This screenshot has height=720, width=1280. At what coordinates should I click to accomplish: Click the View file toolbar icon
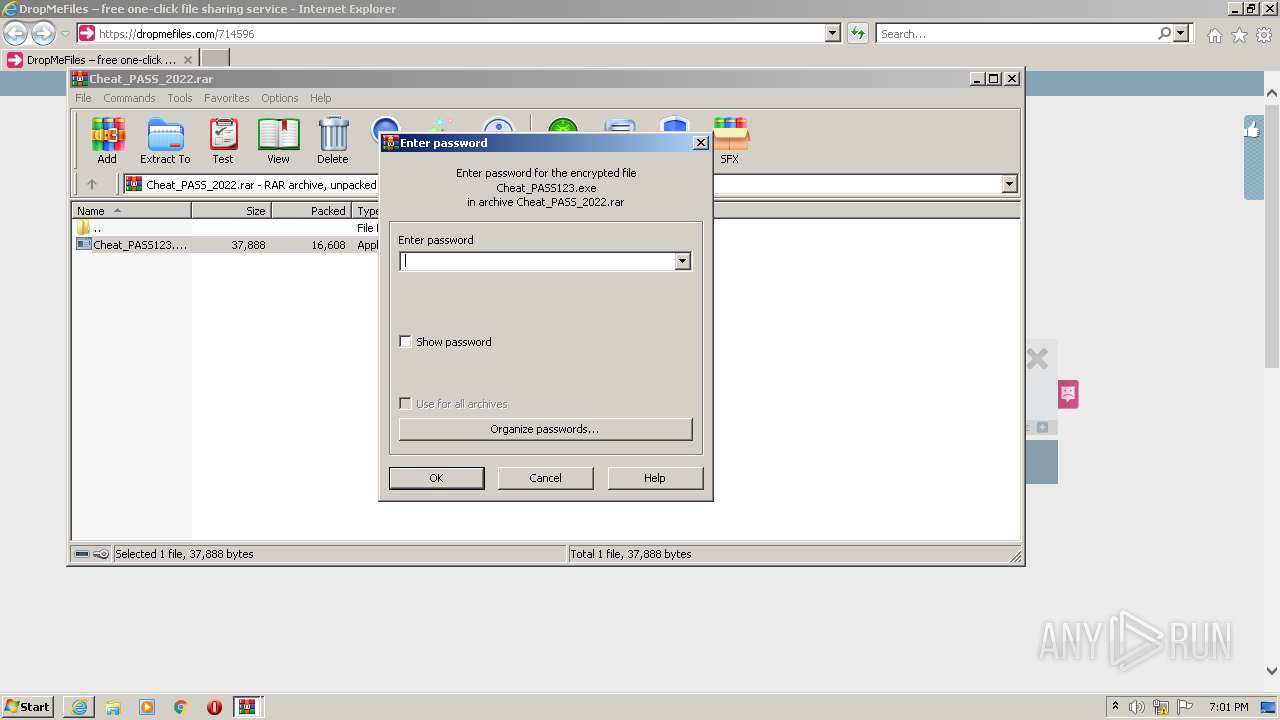(x=278, y=141)
